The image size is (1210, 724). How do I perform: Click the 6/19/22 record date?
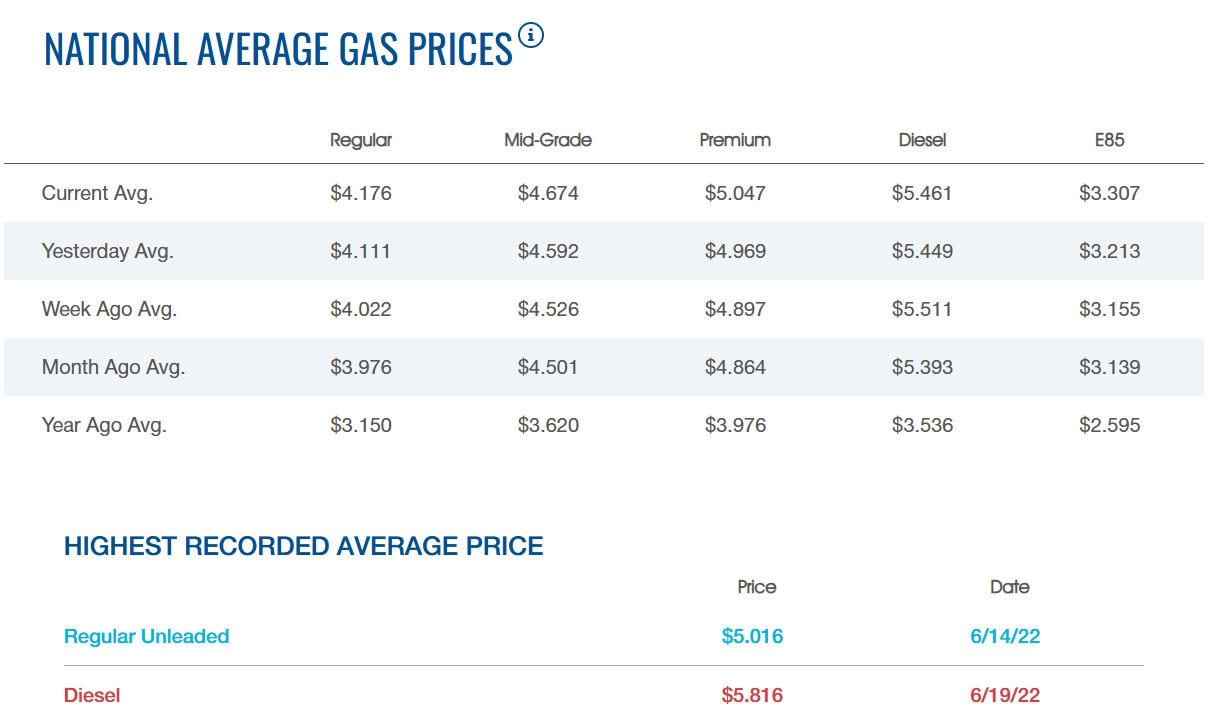[1005, 695]
